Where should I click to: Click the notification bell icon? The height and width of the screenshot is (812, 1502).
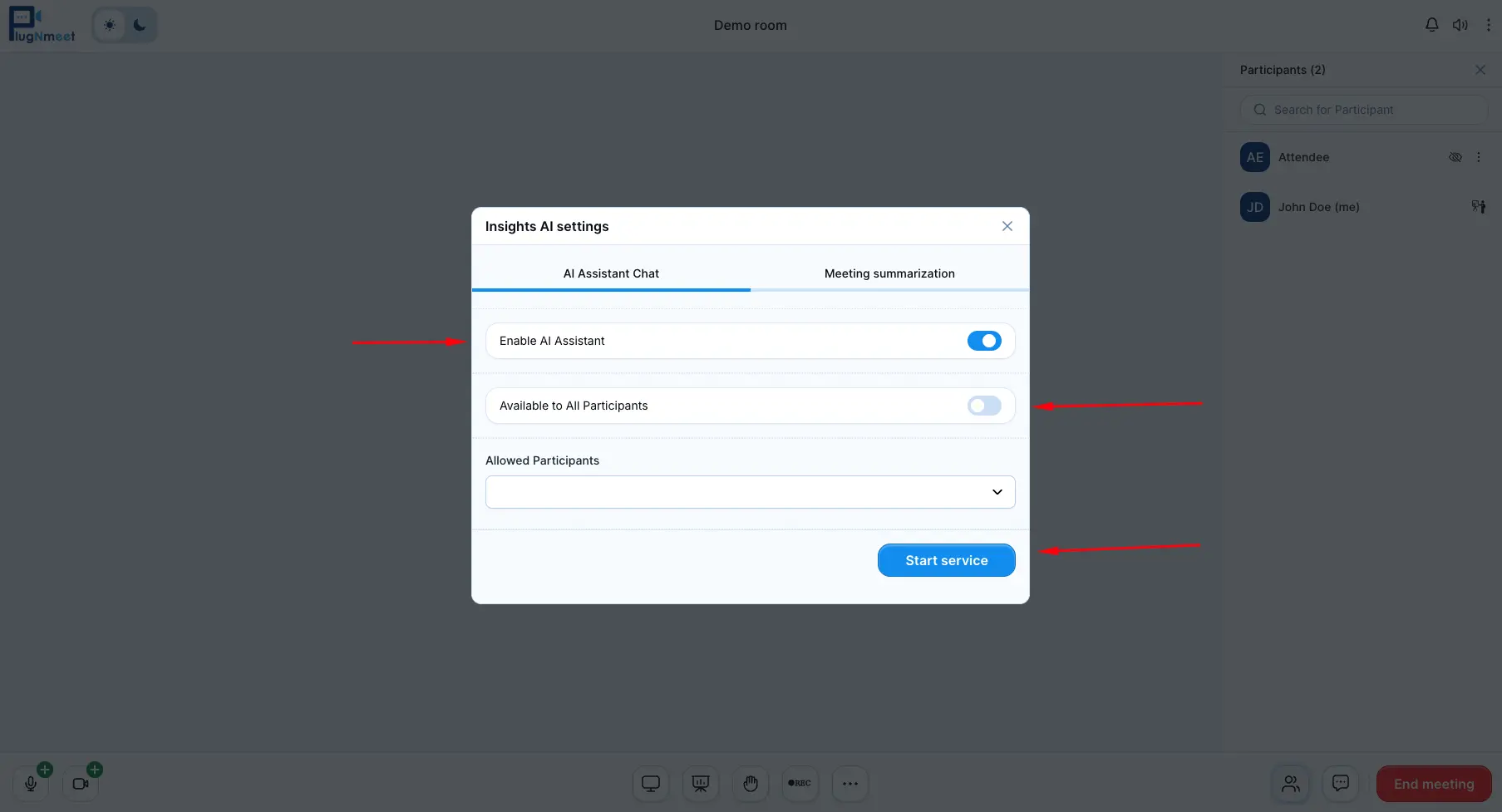(x=1431, y=25)
